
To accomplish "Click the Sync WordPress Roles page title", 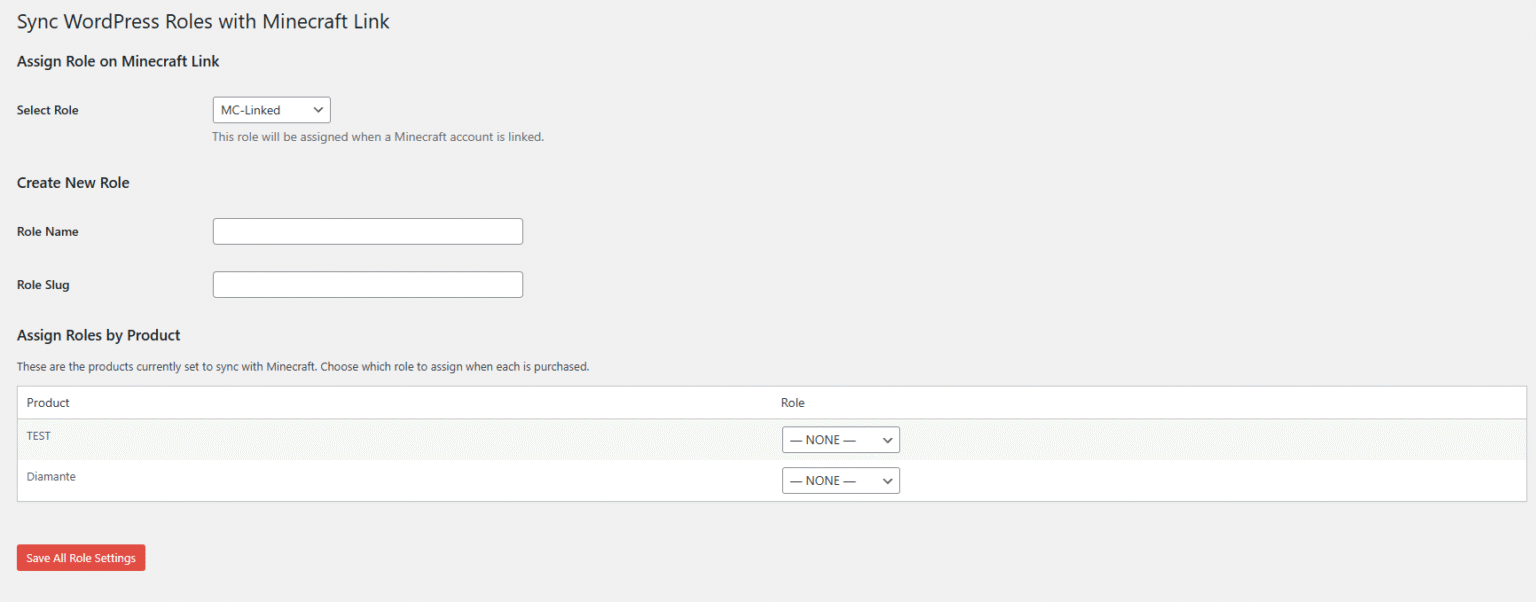I will click(203, 21).
